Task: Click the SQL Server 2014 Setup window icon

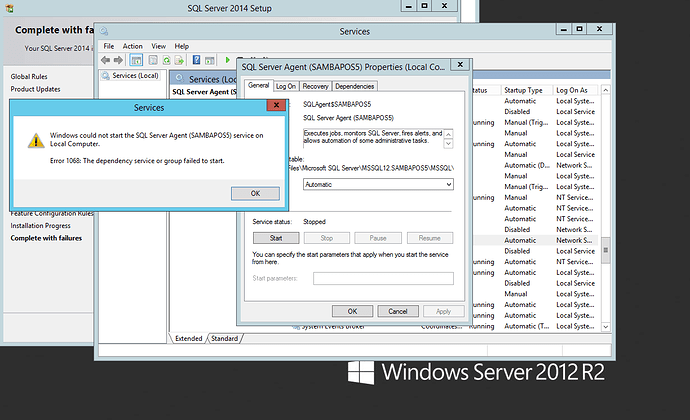Action: pyautogui.click(x=10, y=8)
